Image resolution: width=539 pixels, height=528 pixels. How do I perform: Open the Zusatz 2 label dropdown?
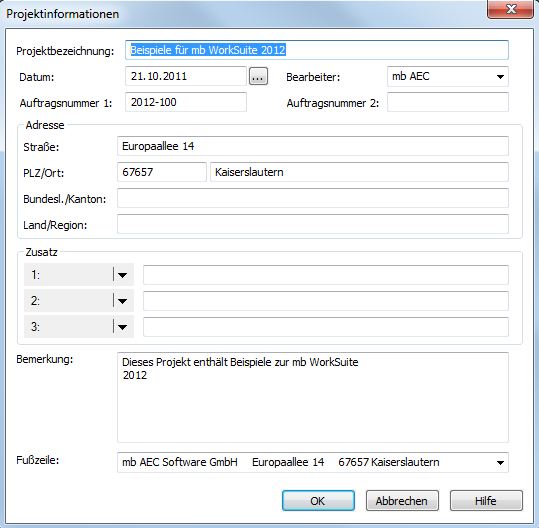(x=122, y=301)
